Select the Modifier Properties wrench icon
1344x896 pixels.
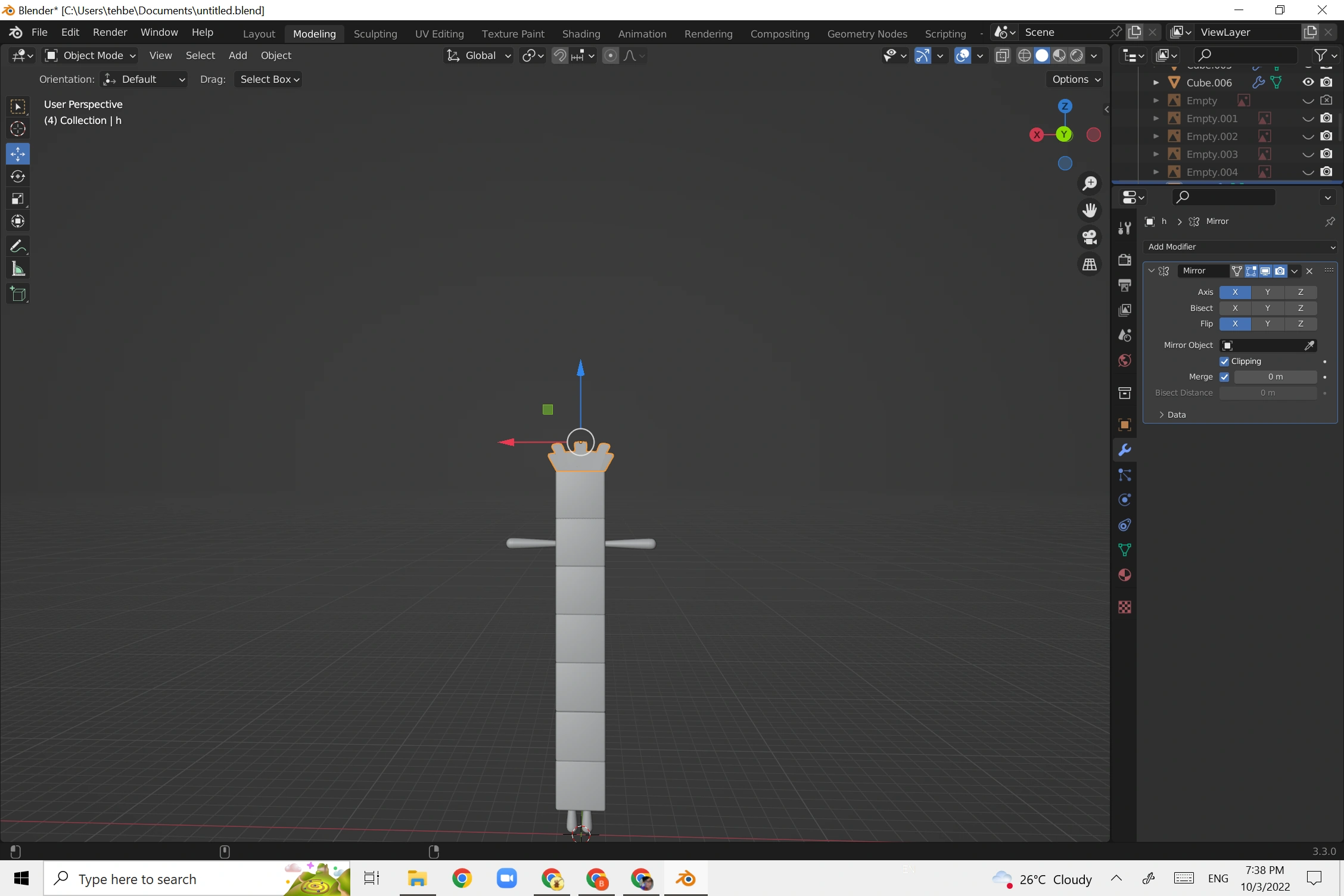(x=1124, y=450)
